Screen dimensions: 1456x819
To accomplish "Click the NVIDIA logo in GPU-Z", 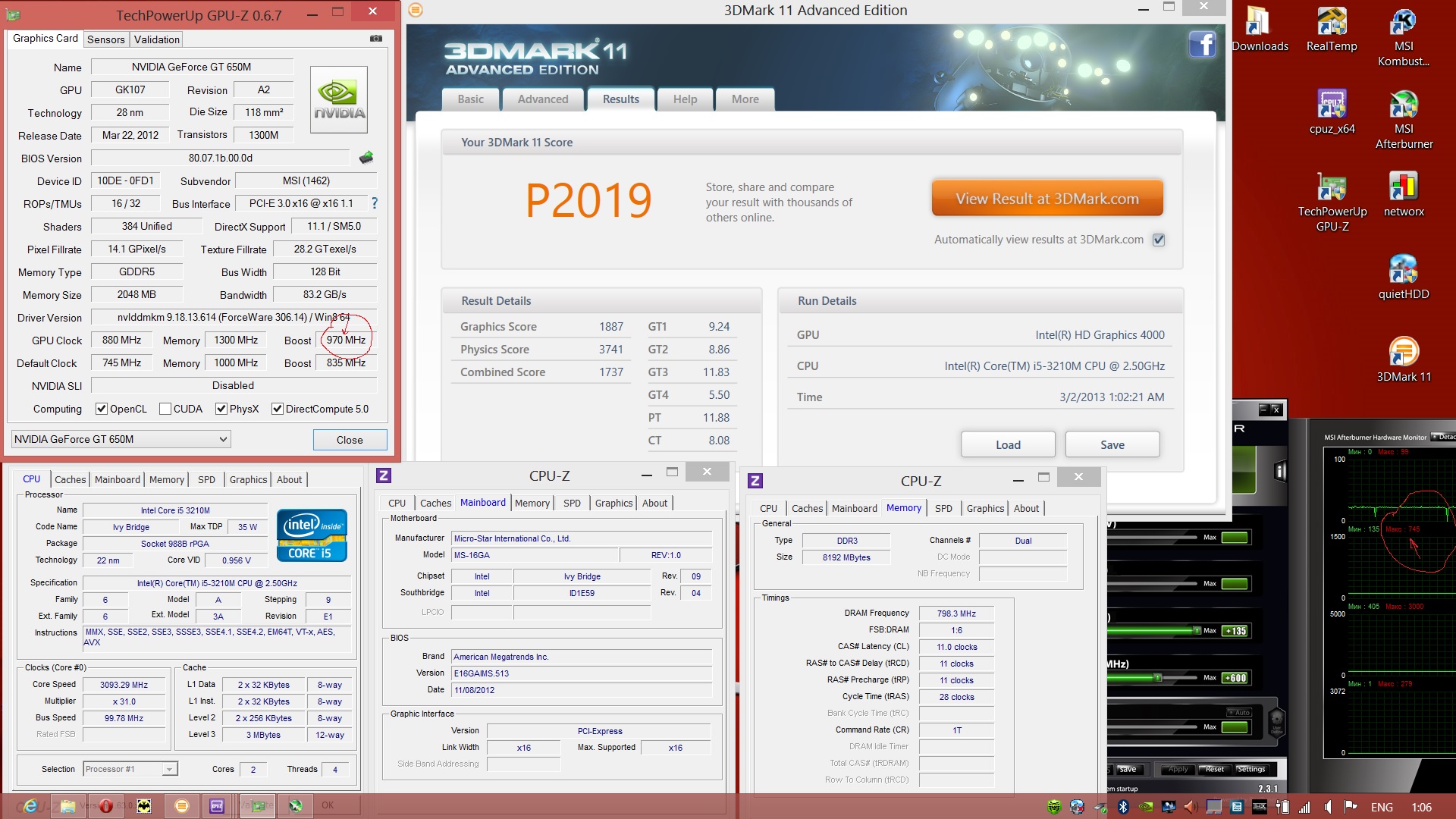I will coord(339,99).
